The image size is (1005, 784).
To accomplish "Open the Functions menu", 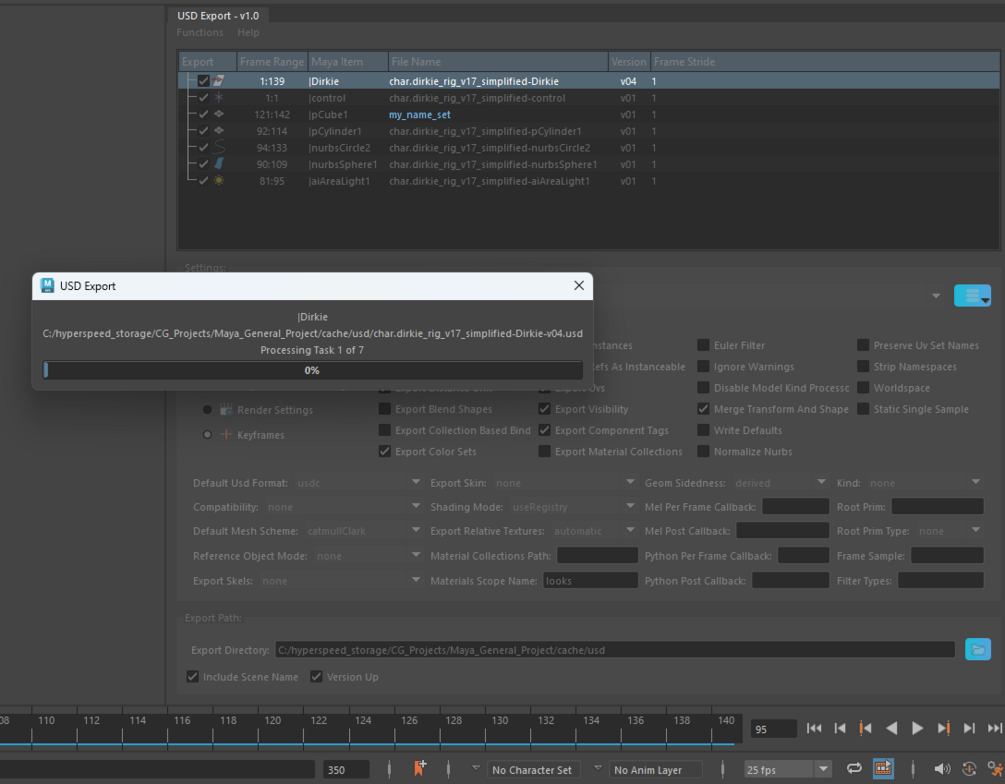I will 200,33.
